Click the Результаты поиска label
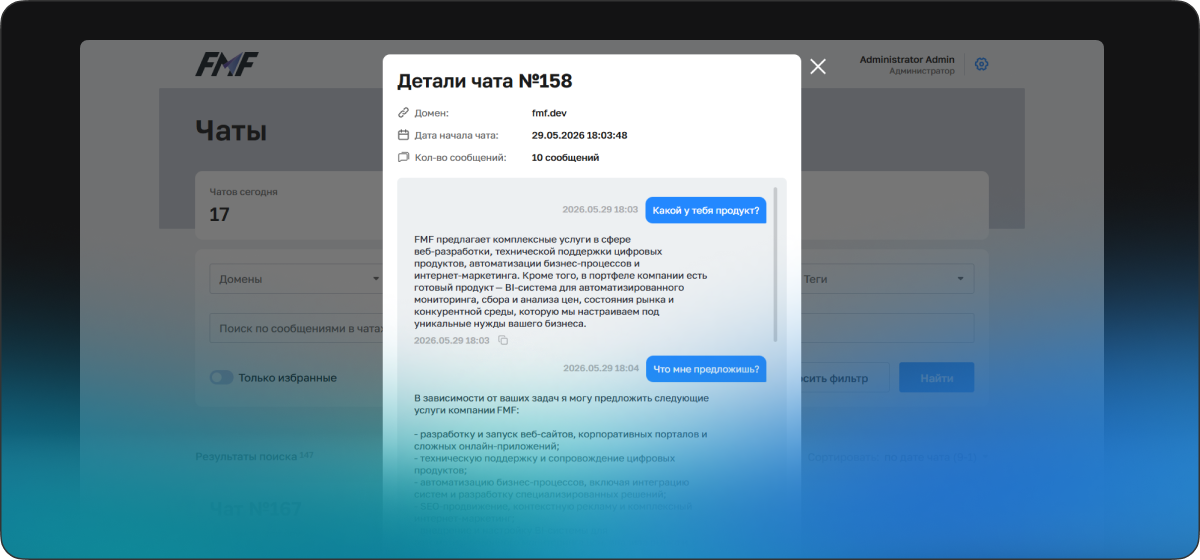The width and height of the screenshot is (1200, 560). [246, 456]
